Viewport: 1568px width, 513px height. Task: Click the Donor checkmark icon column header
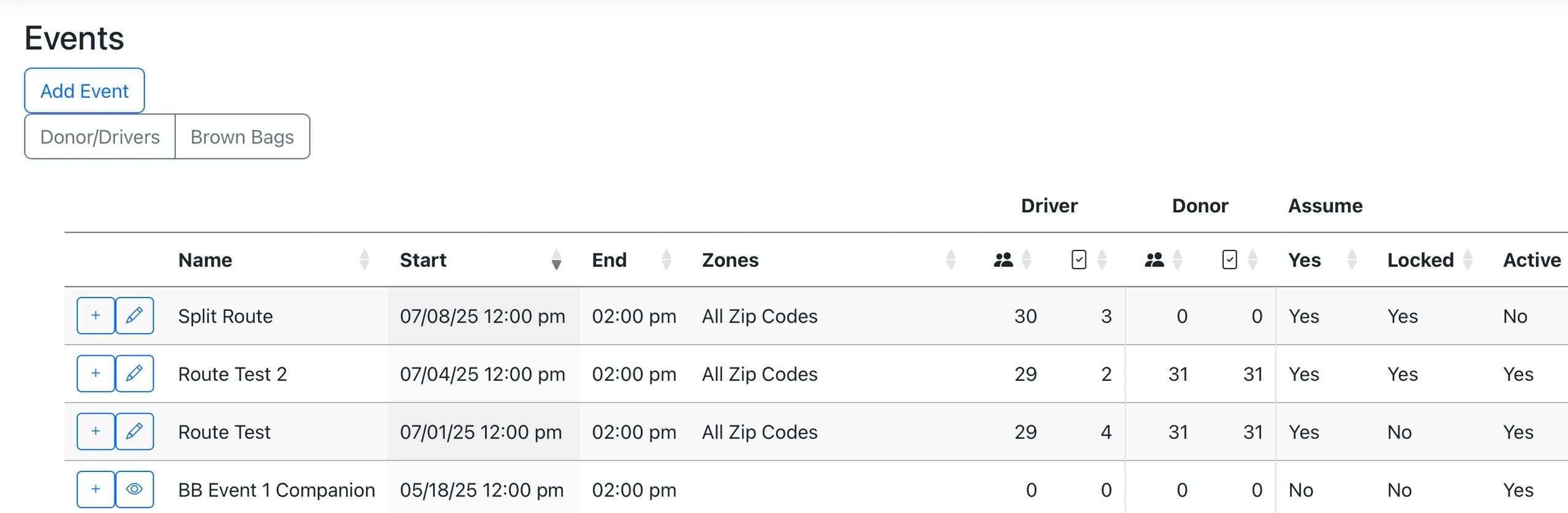[1229, 260]
